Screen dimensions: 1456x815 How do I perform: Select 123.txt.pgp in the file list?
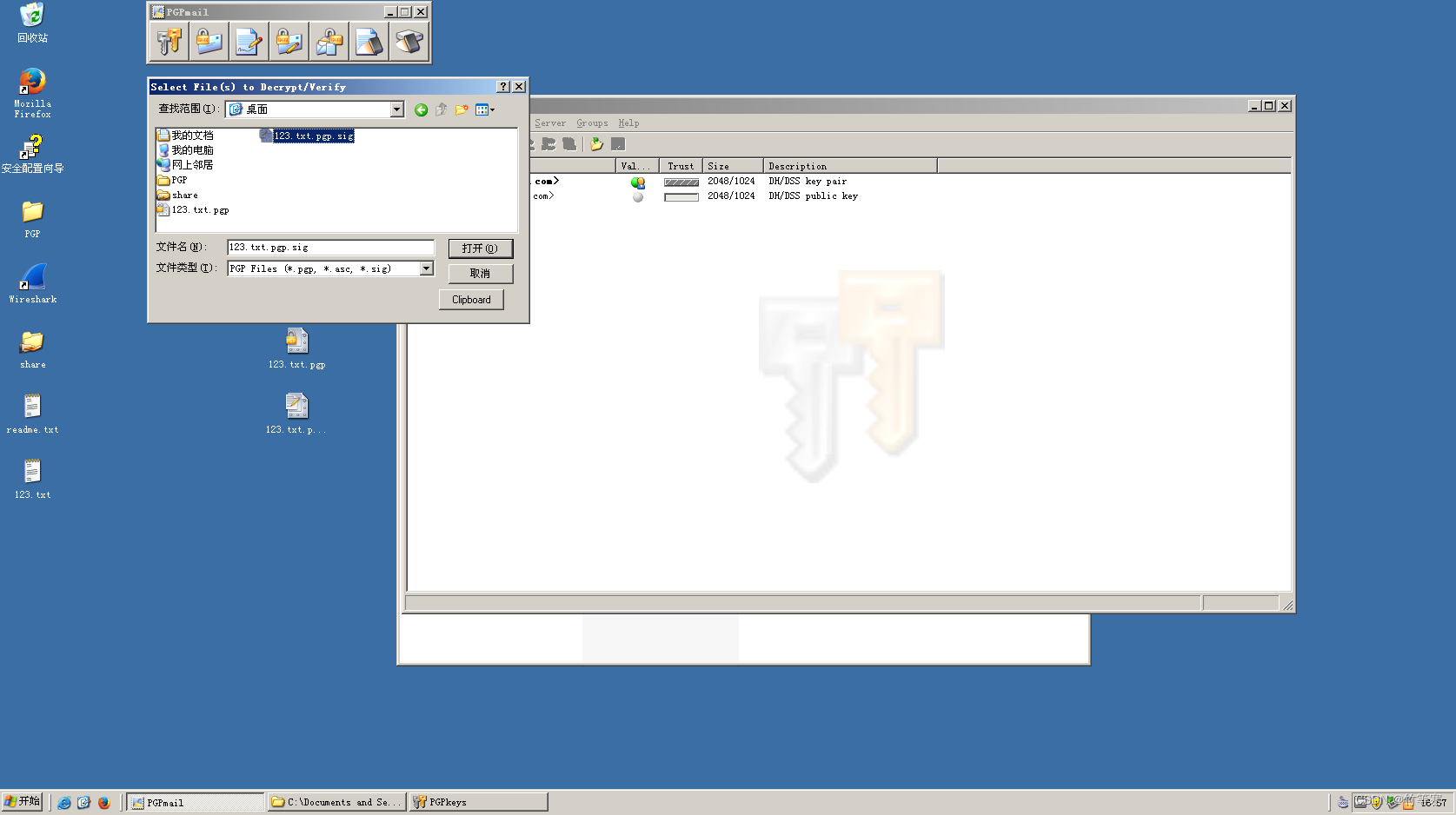click(x=193, y=209)
